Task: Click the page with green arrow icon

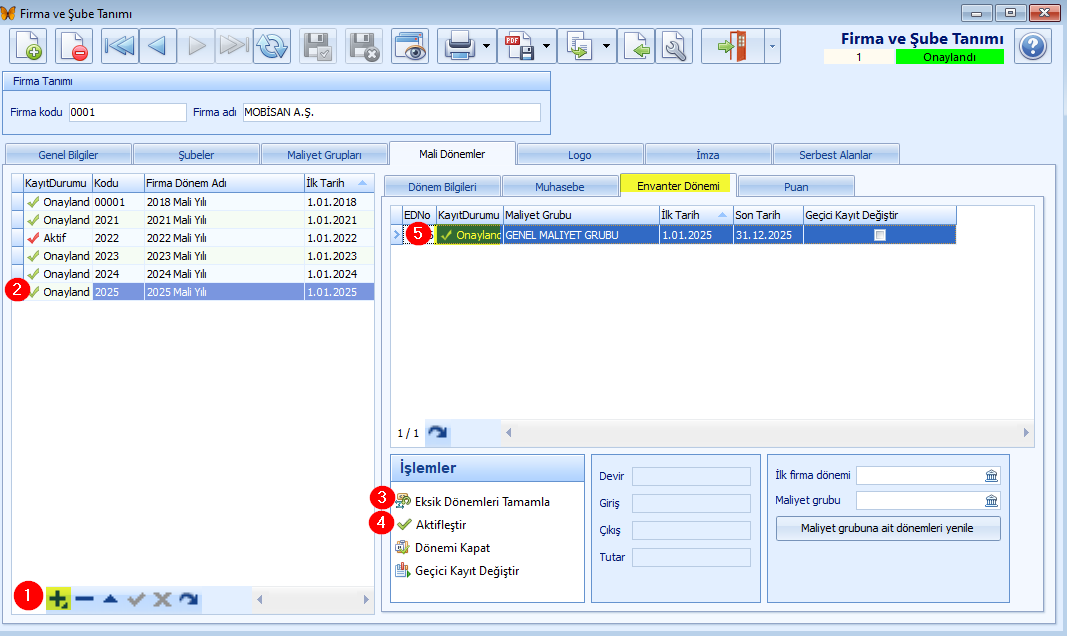Action: coord(636,46)
